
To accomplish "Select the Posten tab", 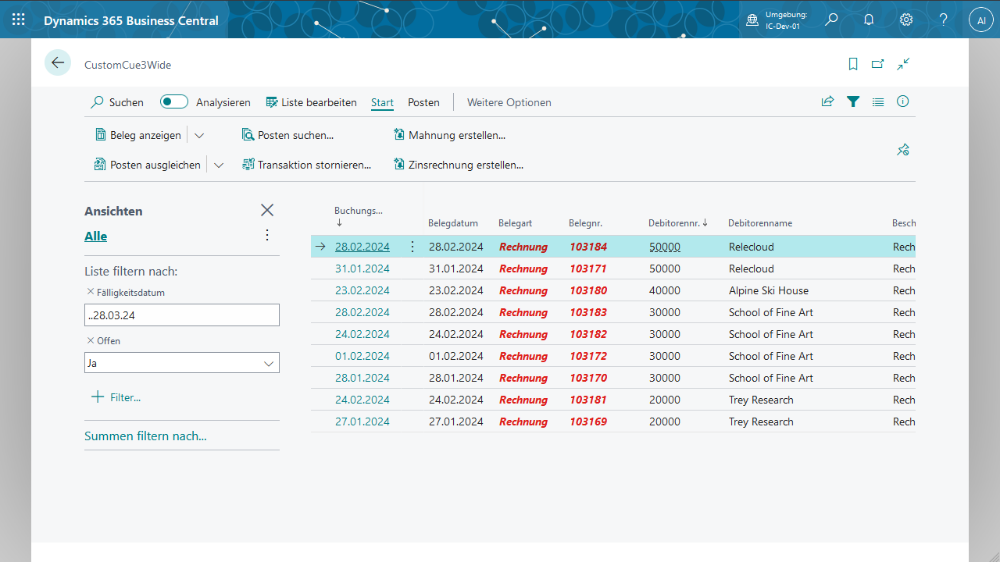I will pyautogui.click(x=423, y=102).
